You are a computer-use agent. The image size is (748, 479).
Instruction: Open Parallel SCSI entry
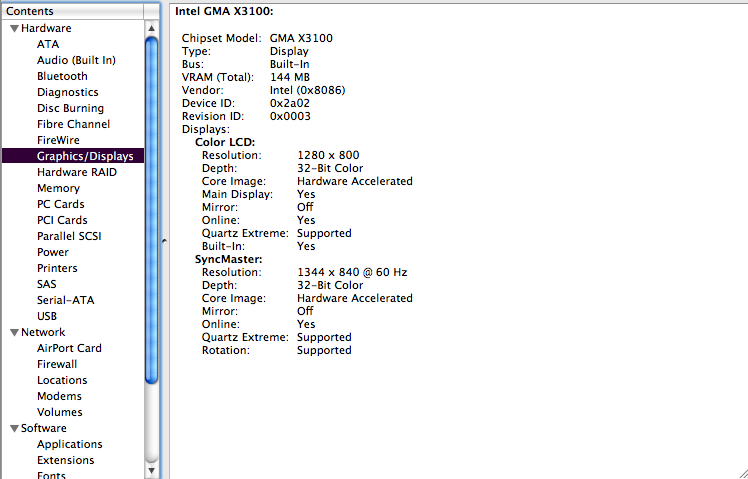[69, 236]
